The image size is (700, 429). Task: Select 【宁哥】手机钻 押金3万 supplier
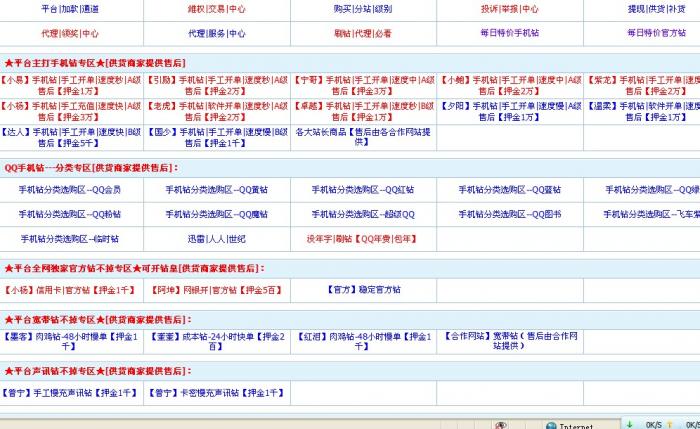click(x=363, y=85)
